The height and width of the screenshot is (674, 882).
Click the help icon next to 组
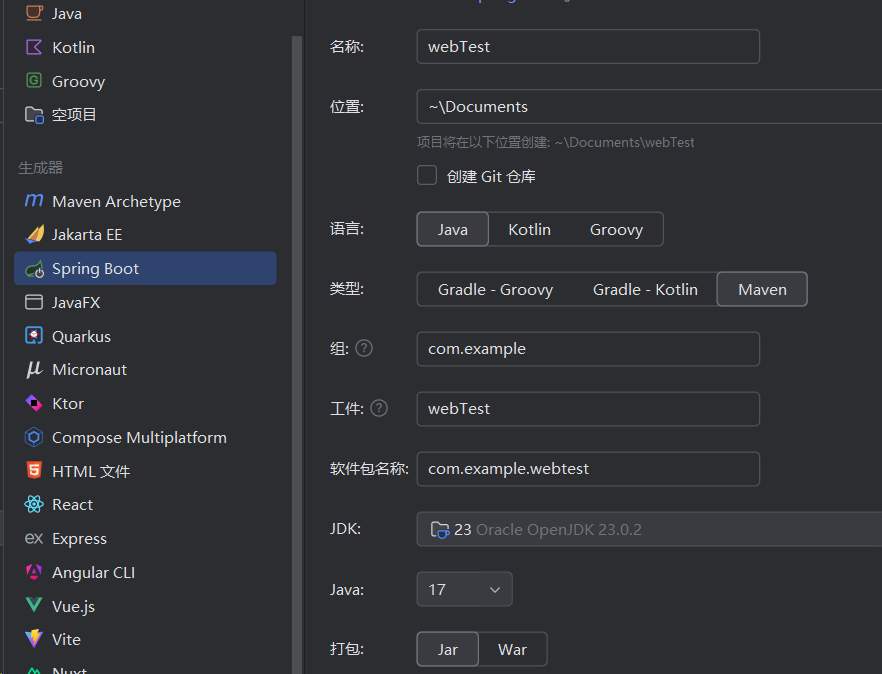364,348
